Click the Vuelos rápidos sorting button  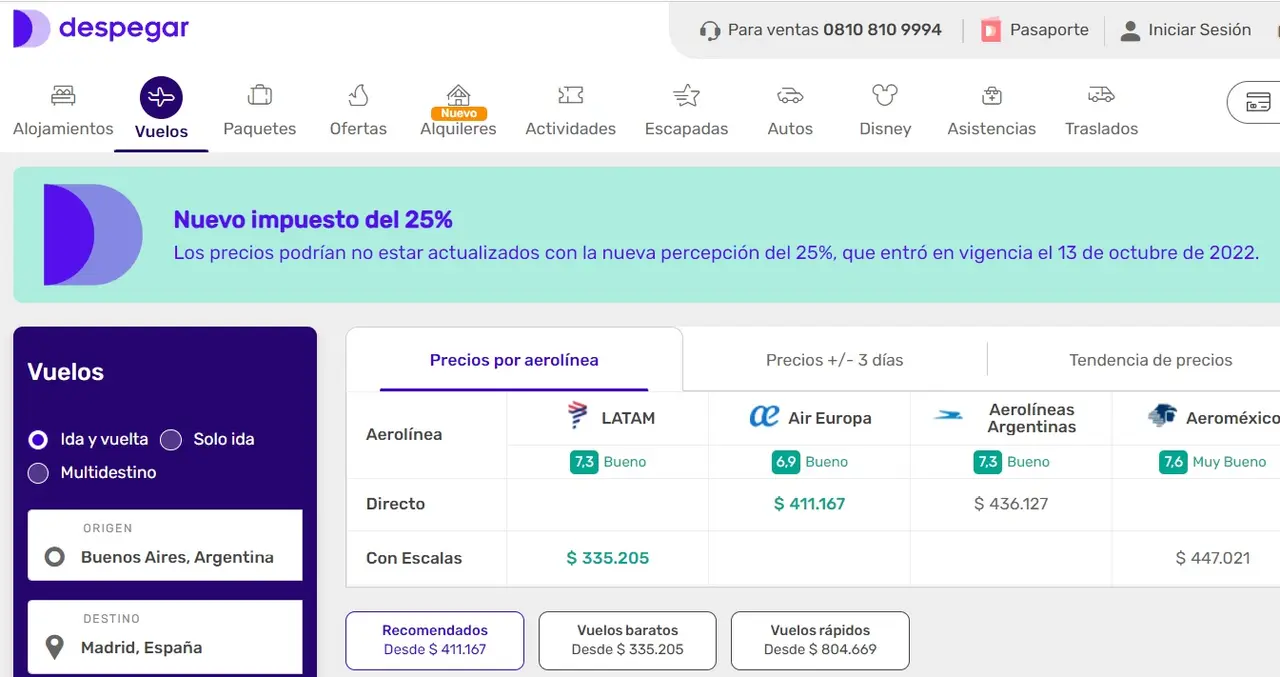point(820,640)
